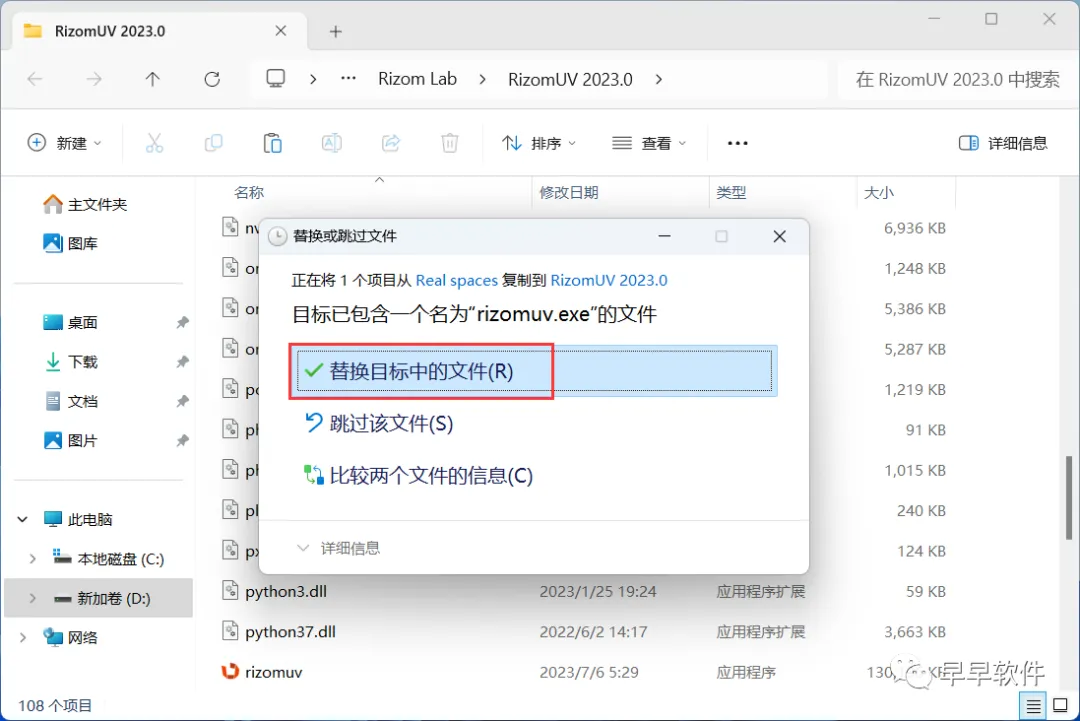Unpin Pictures using its pin icon
The height and width of the screenshot is (721, 1080).
pos(182,440)
